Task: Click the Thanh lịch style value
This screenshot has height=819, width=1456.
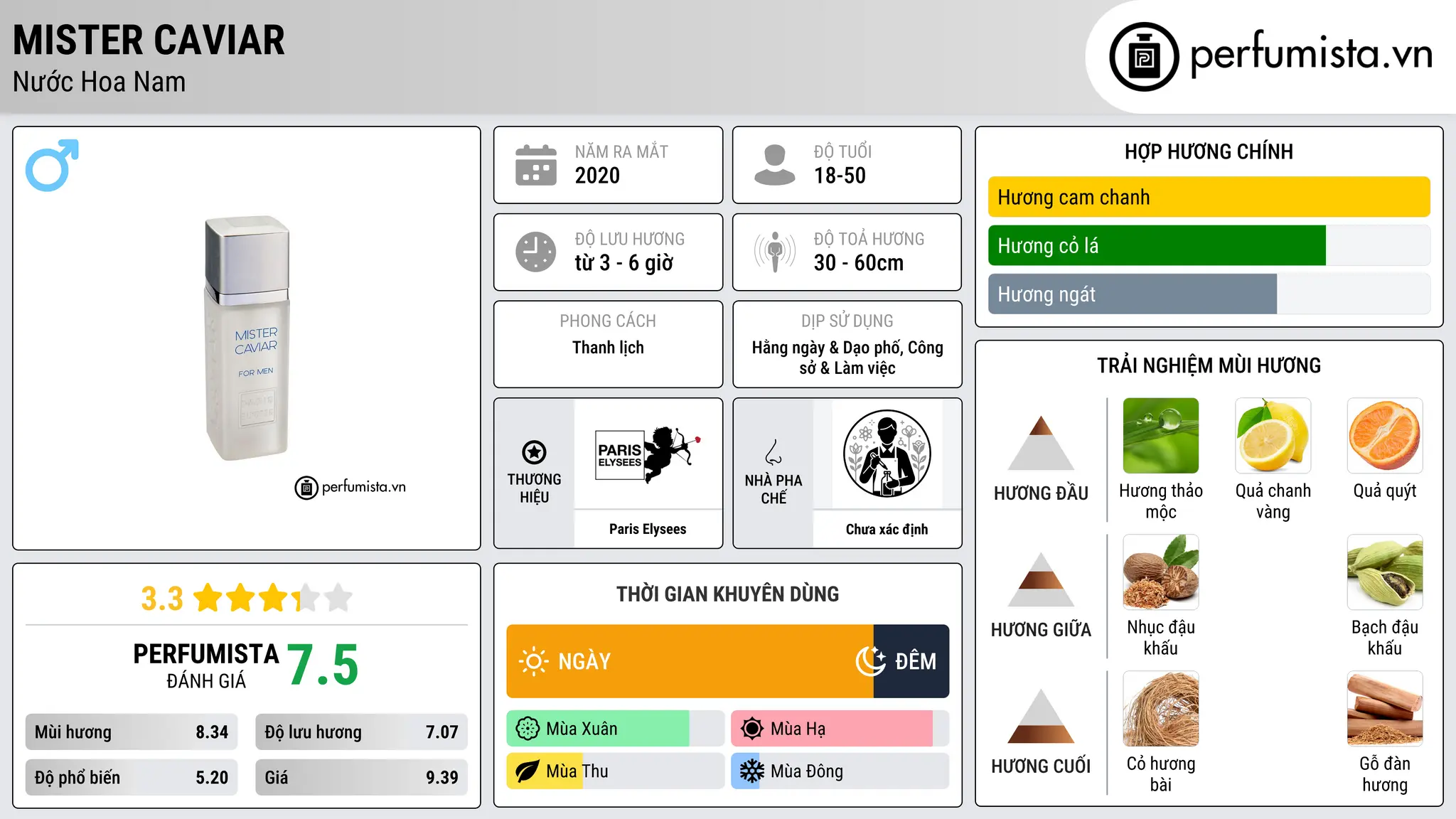Action: click(x=608, y=348)
